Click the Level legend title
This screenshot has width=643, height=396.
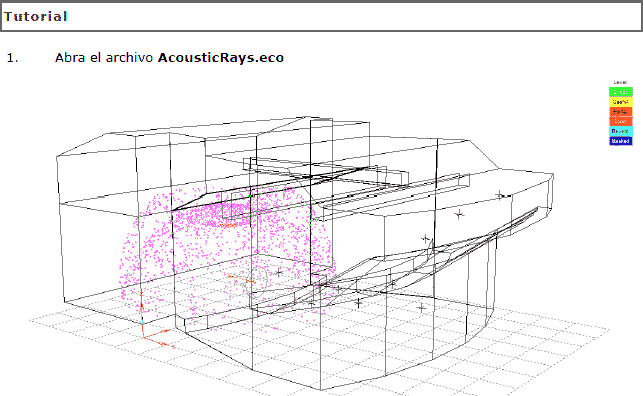pos(620,82)
